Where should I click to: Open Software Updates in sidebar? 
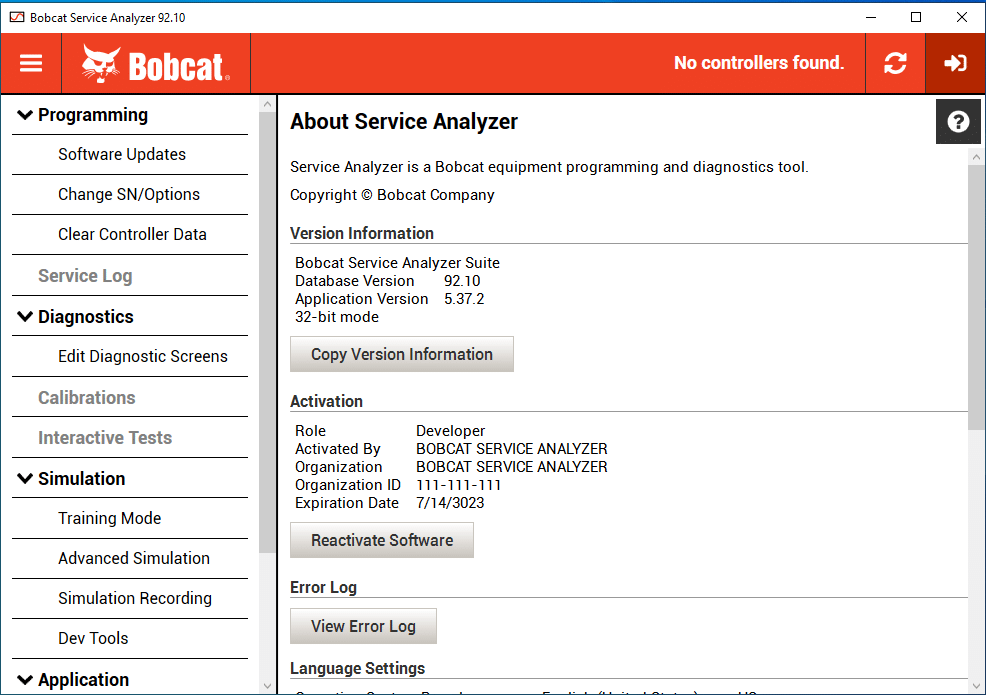(x=122, y=155)
